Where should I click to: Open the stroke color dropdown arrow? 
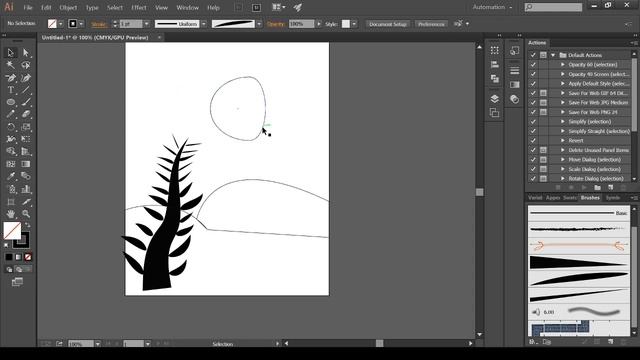(x=81, y=24)
